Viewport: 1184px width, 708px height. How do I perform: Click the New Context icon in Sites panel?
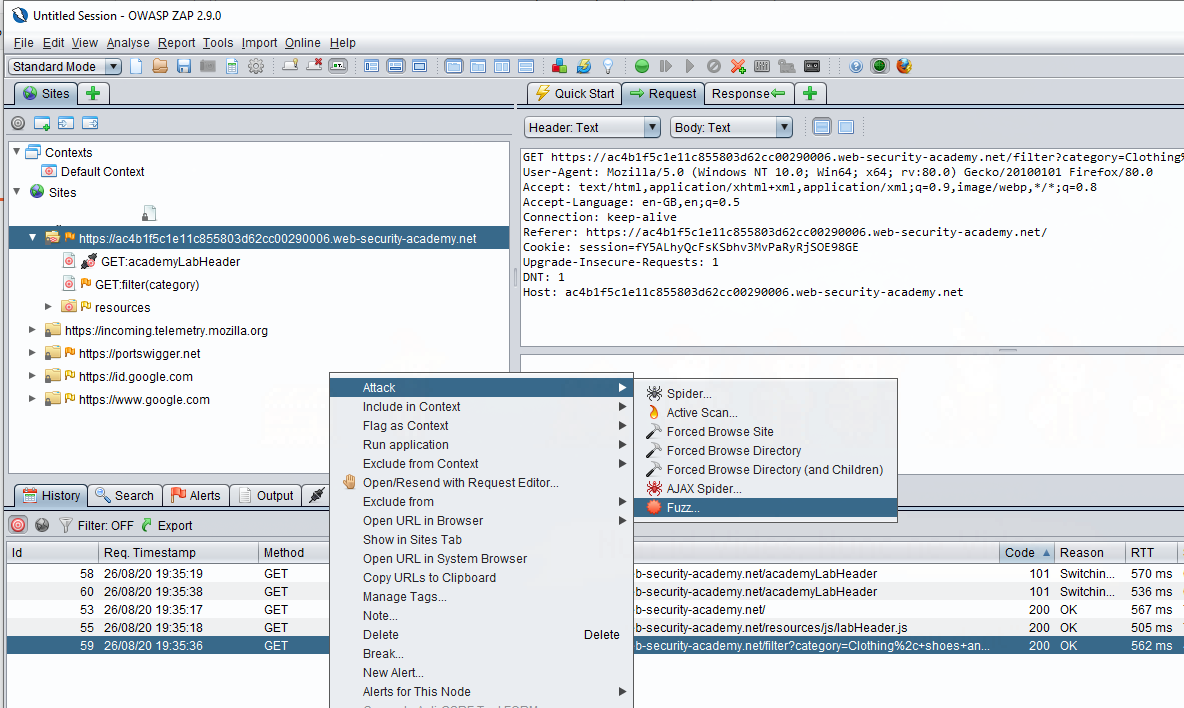coord(42,123)
